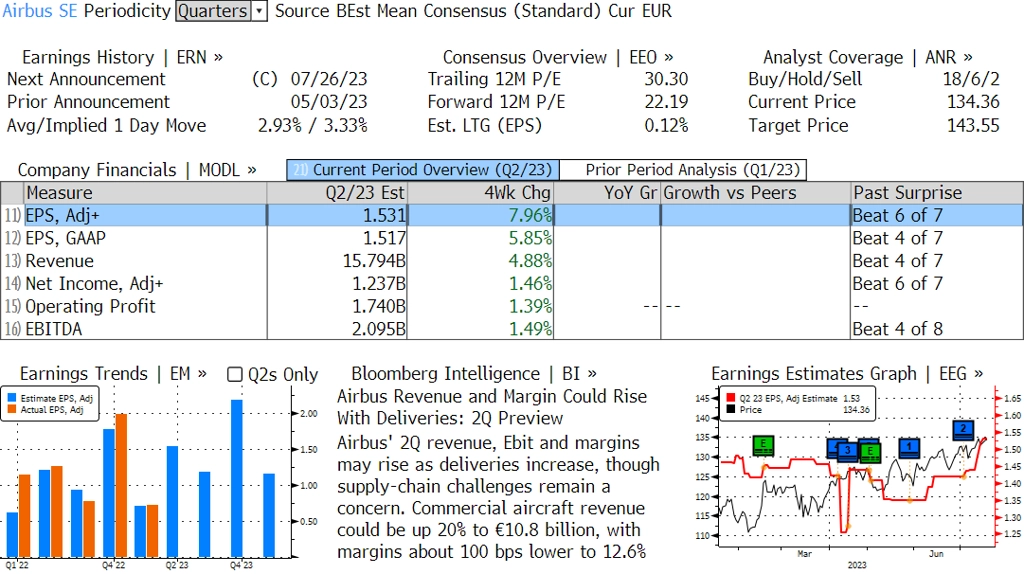Select the EPS, GAAP row
The height and width of the screenshot is (574, 1024).
pos(512,238)
